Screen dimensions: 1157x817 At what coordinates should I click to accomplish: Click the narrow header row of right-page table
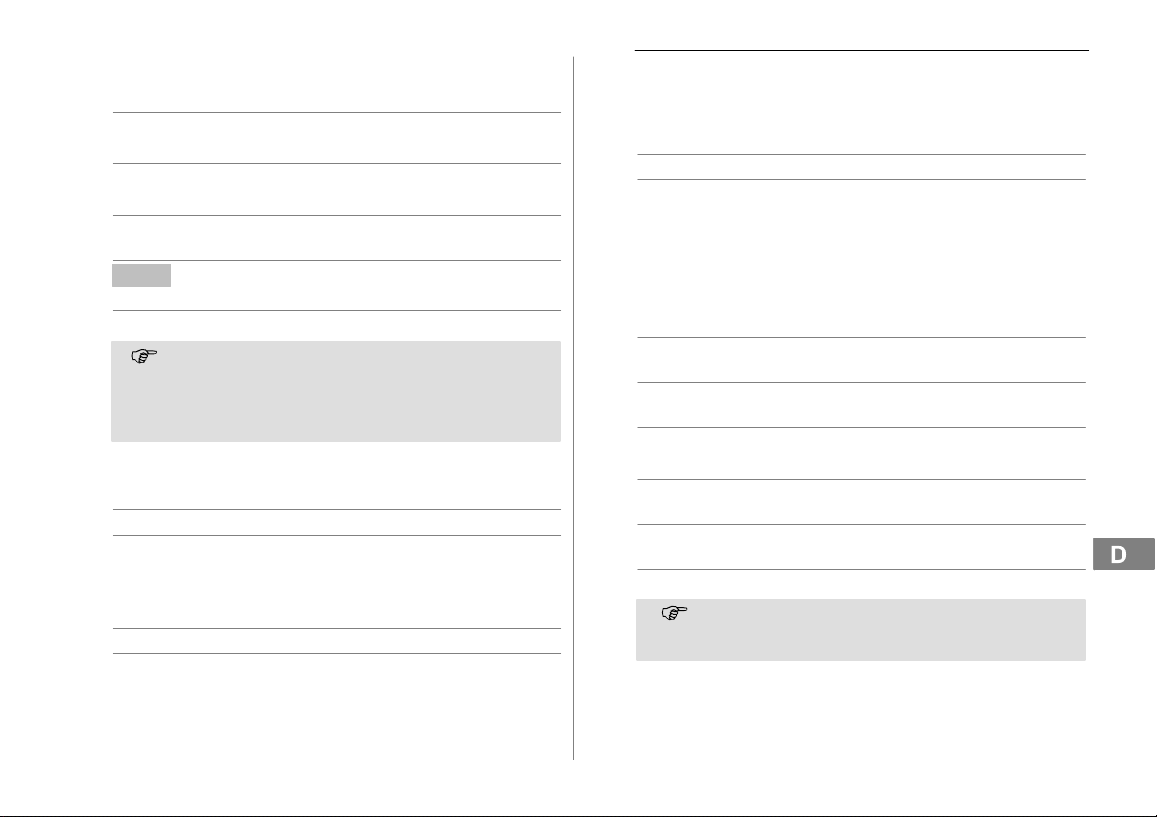coord(861,167)
